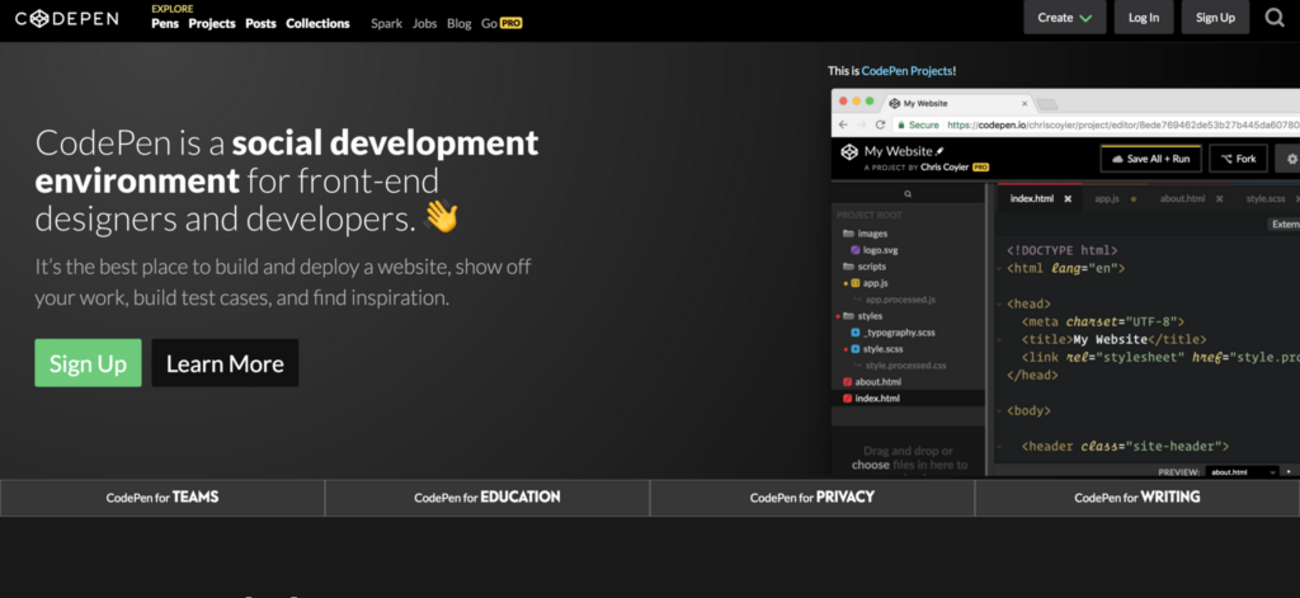This screenshot has height=598, width=1300.
Task: Fold the head tag in the code editor
Action: click(x=999, y=304)
